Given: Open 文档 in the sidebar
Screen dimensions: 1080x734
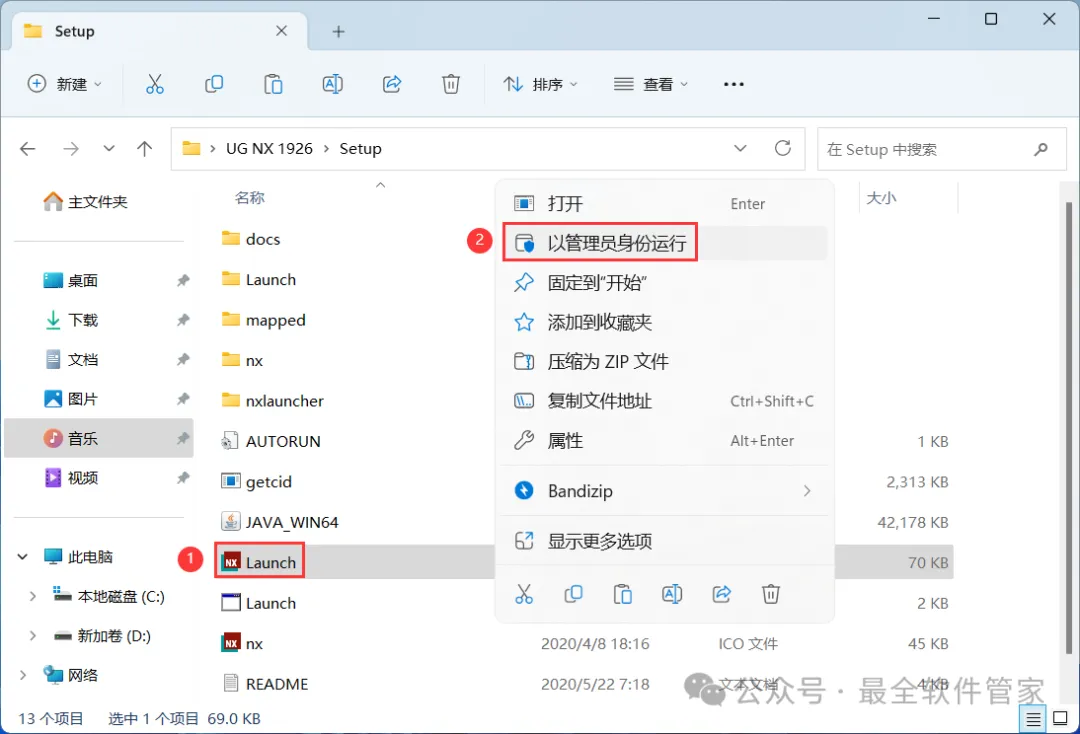Looking at the screenshot, I should click(71, 359).
